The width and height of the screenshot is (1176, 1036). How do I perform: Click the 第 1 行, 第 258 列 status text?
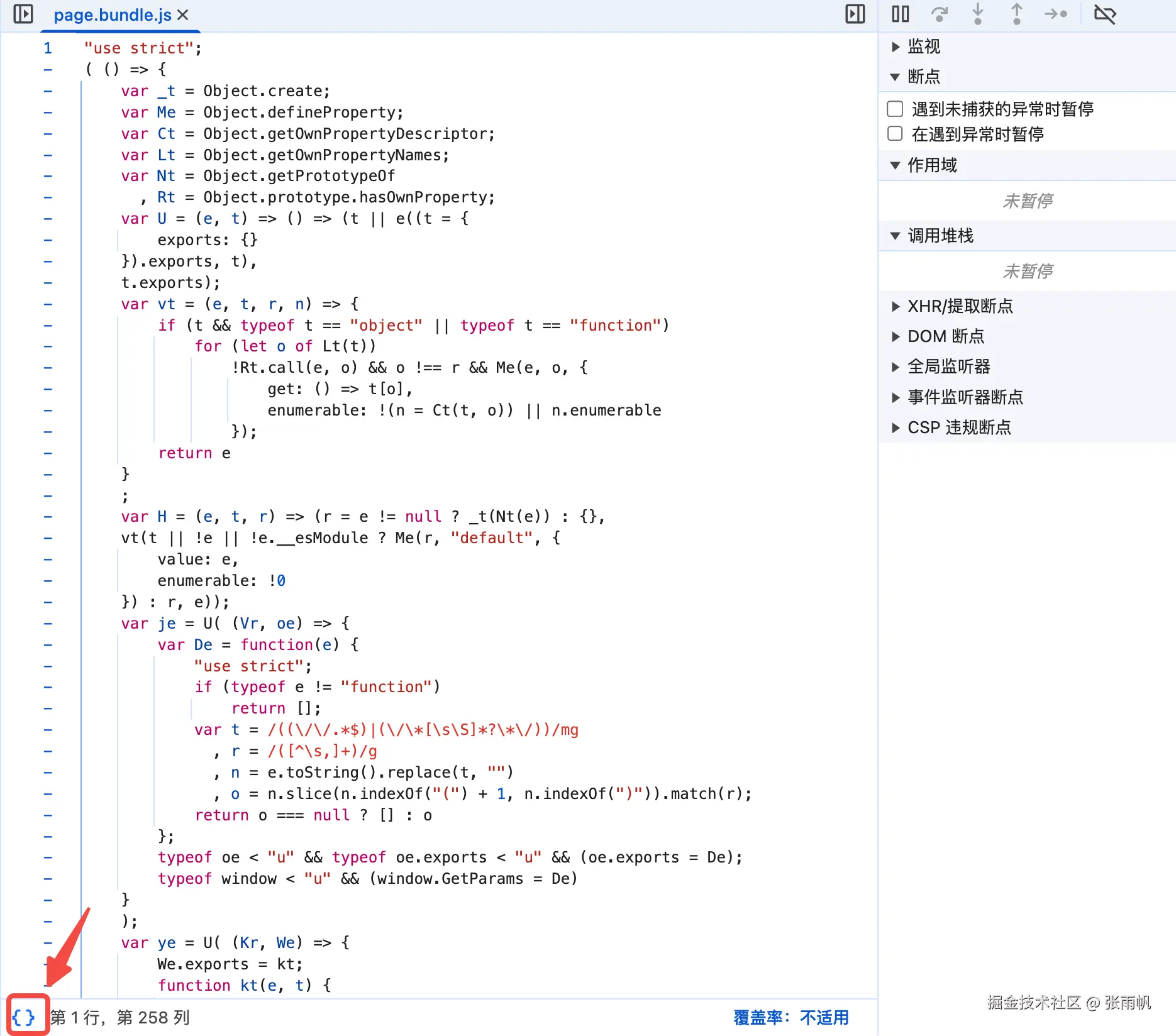(x=120, y=1017)
